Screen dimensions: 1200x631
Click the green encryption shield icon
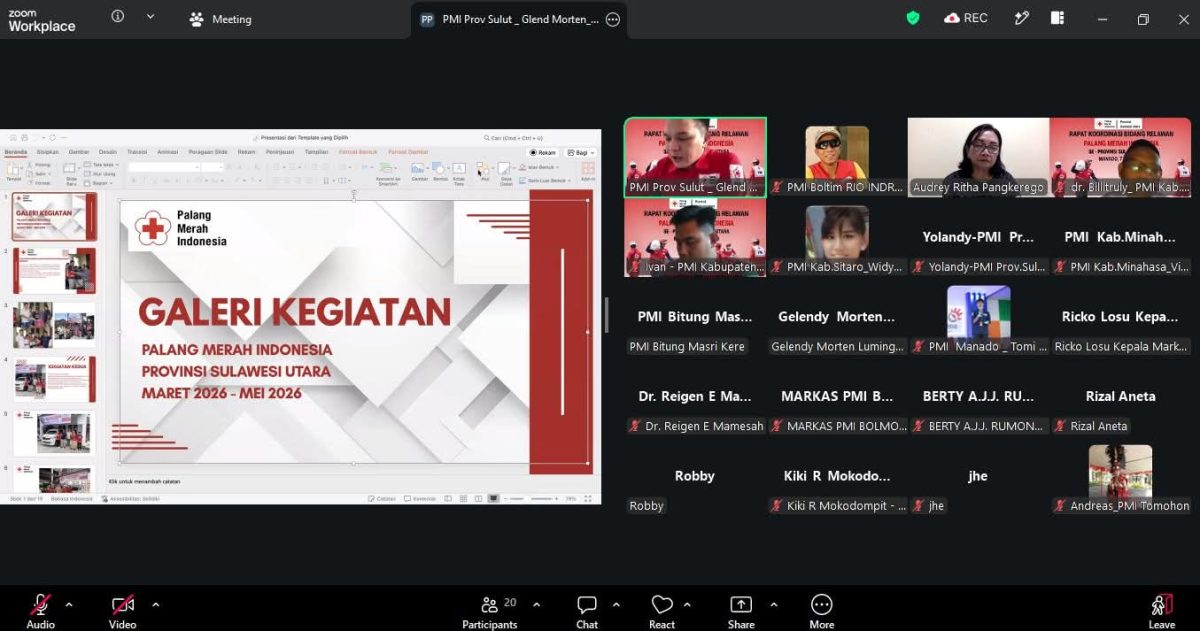click(913, 18)
